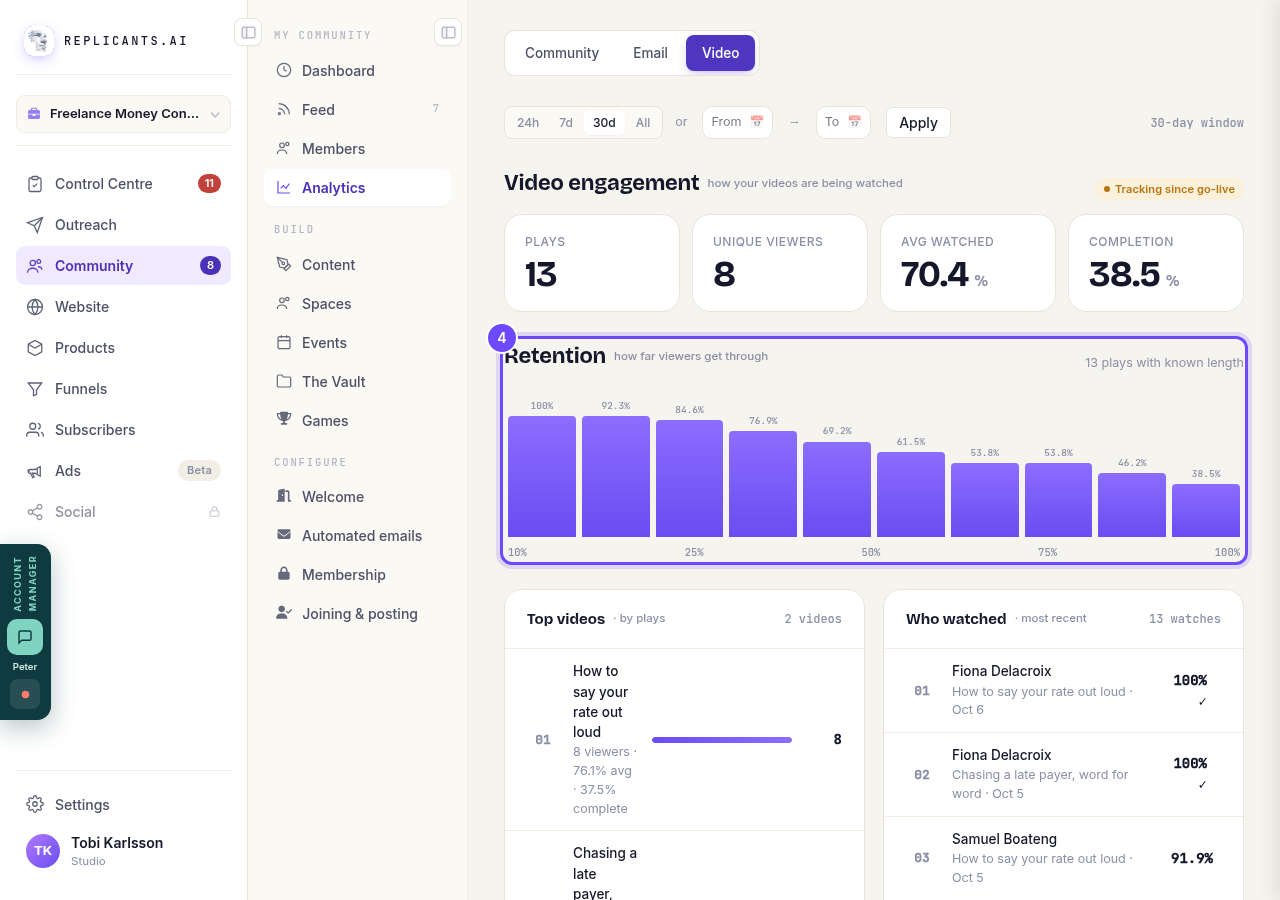Collapse the My Community panel icon
The width and height of the screenshot is (1280, 900).
[448, 32]
